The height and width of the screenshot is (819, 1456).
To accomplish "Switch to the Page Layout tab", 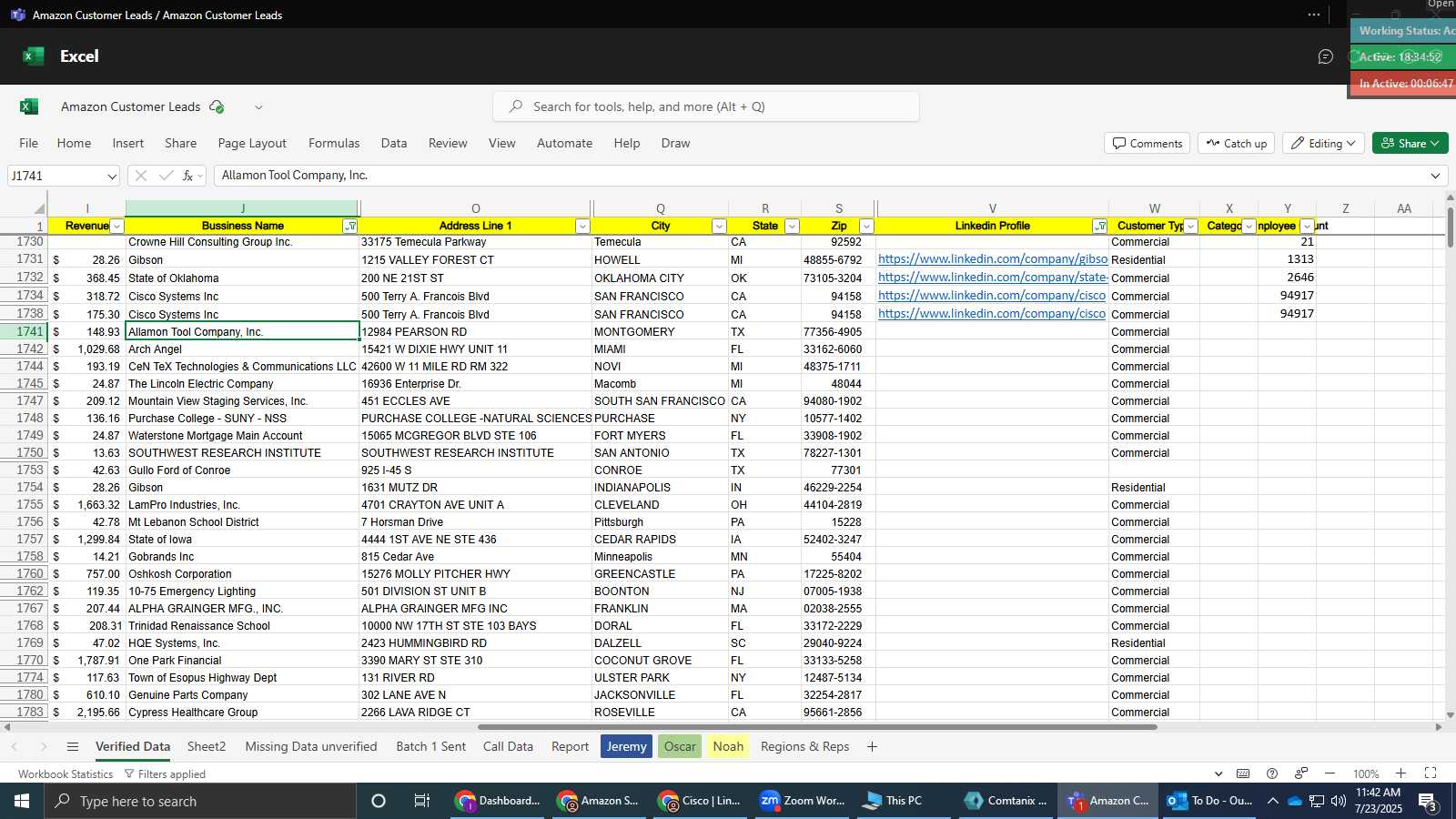I will [252, 143].
